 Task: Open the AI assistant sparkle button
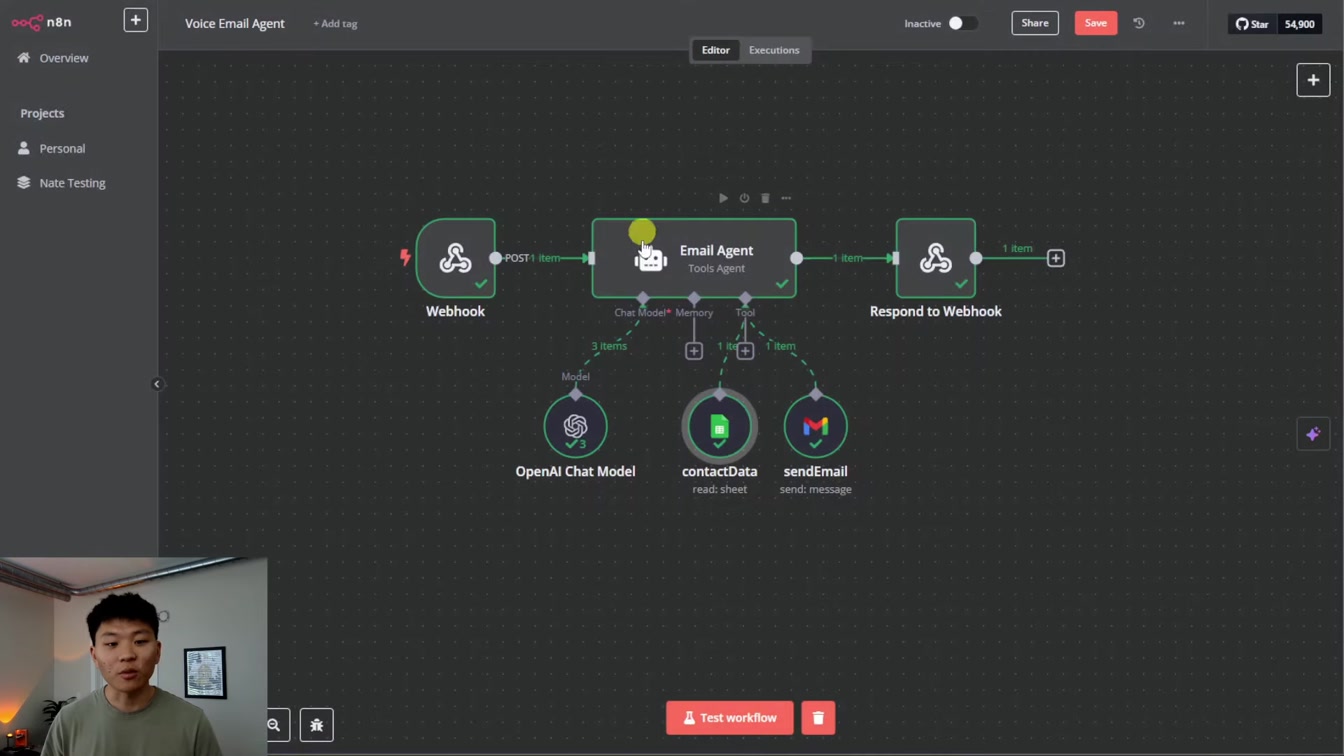tap(1313, 434)
